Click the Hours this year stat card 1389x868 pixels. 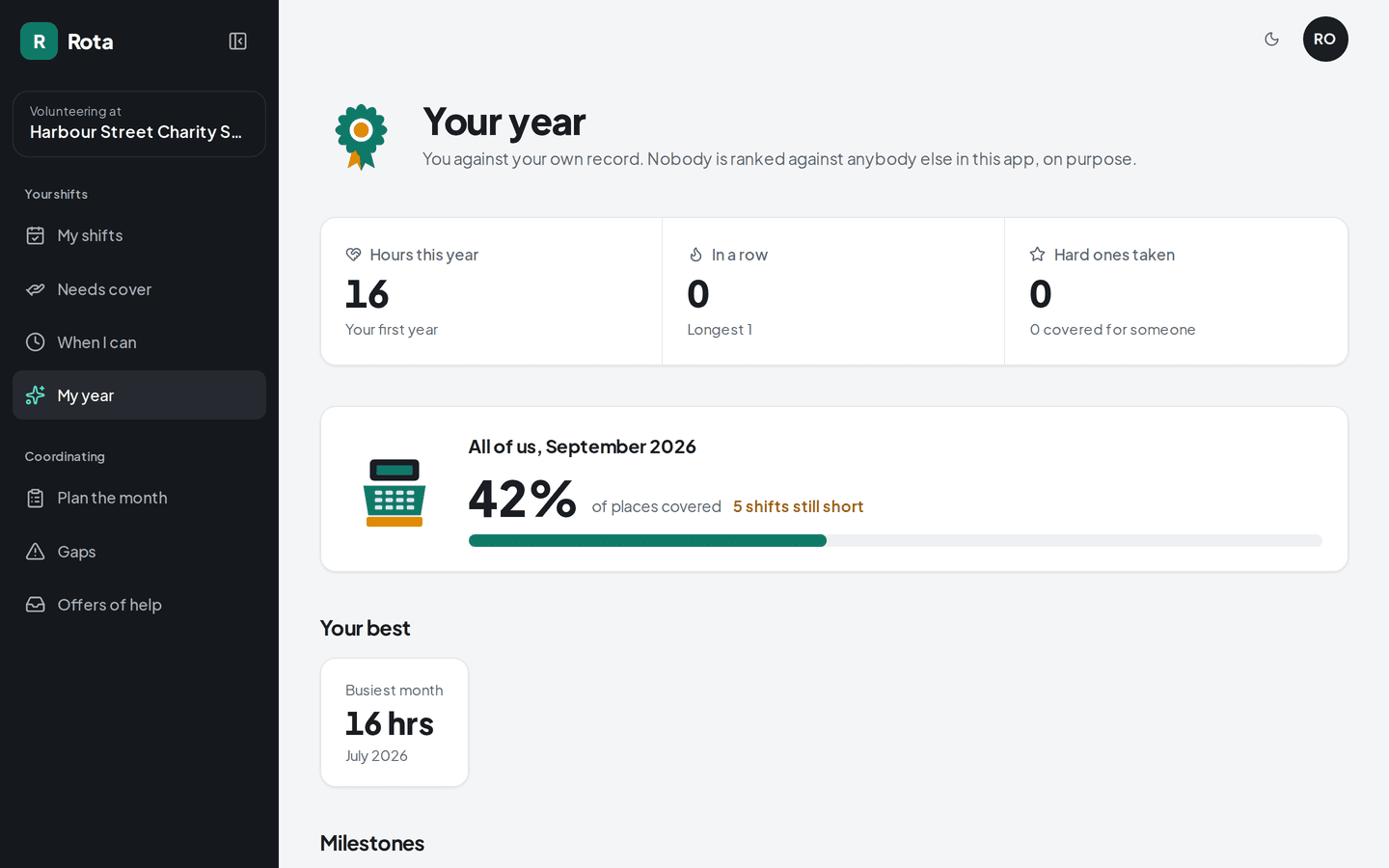tap(491, 291)
